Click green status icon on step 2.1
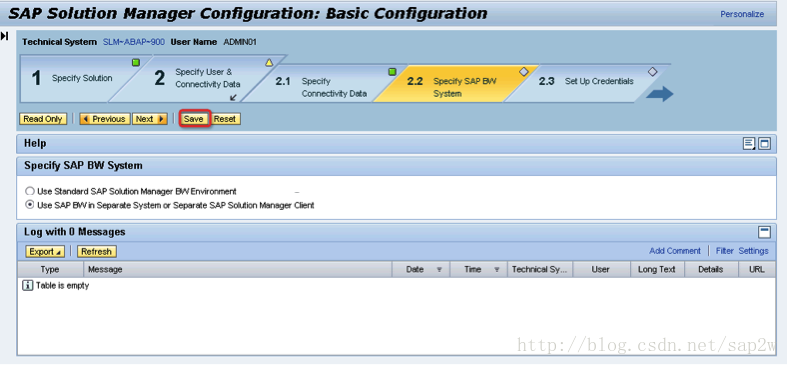Viewport: 788px width, 365px height. pyautogui.click(x=392, y=72)
